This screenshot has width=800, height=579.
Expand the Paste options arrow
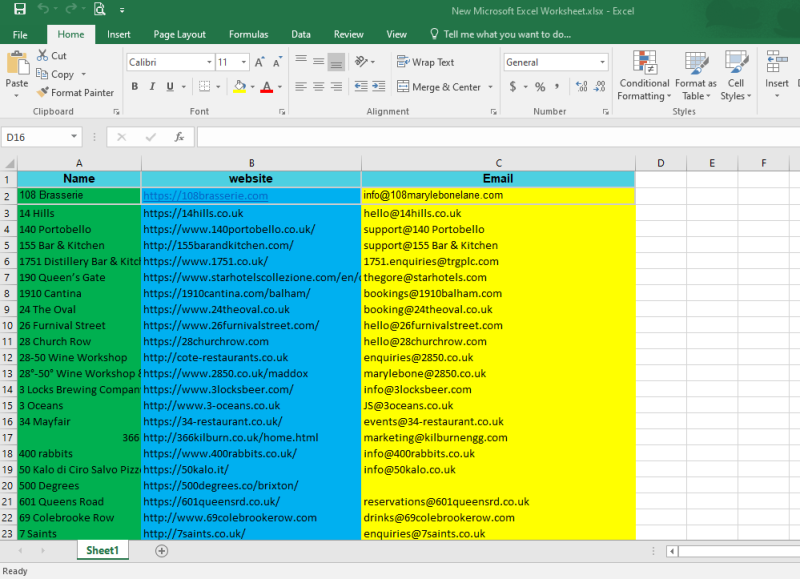[16, 95]
